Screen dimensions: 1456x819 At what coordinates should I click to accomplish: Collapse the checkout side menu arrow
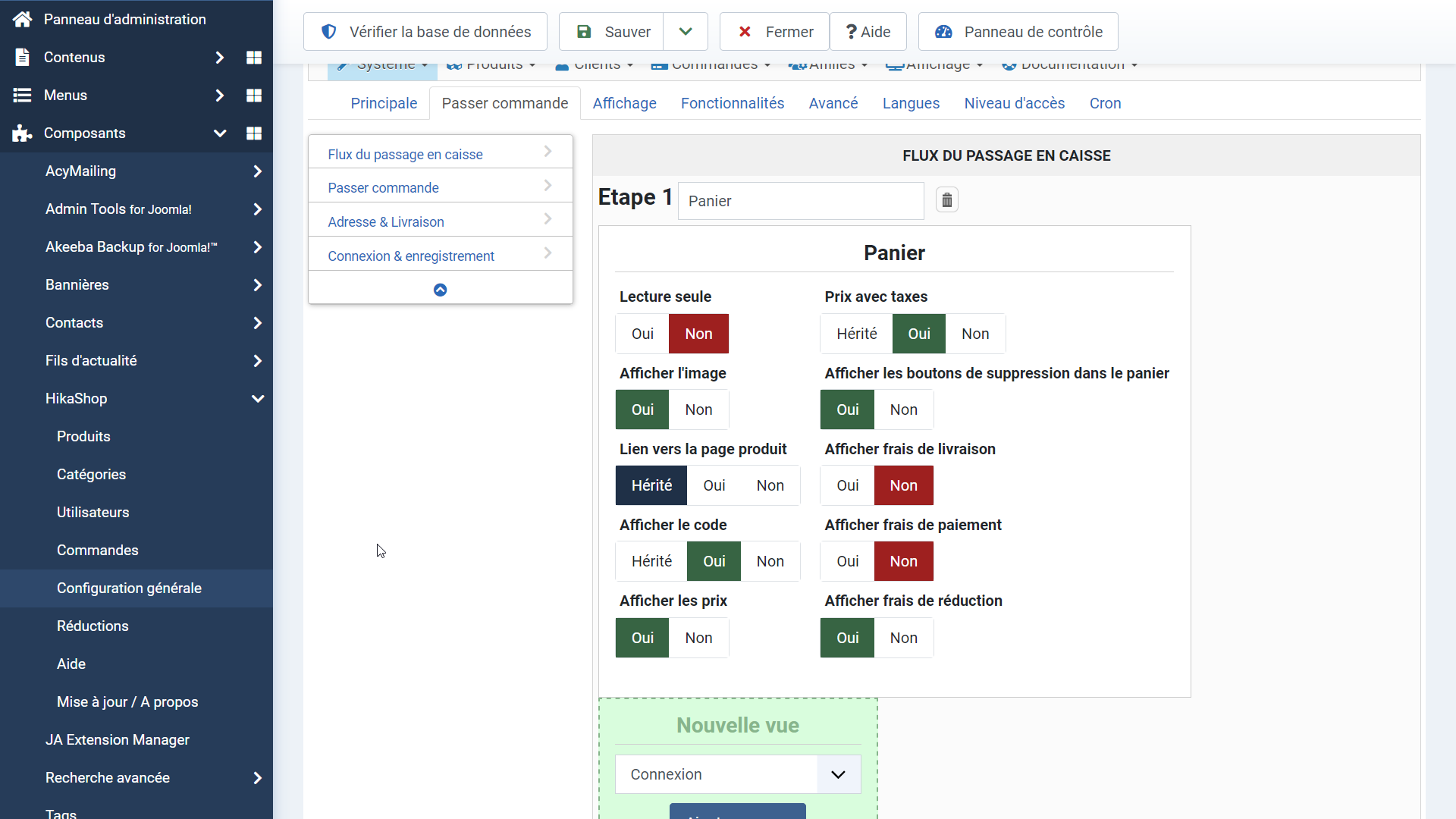(x=440, y=290)
